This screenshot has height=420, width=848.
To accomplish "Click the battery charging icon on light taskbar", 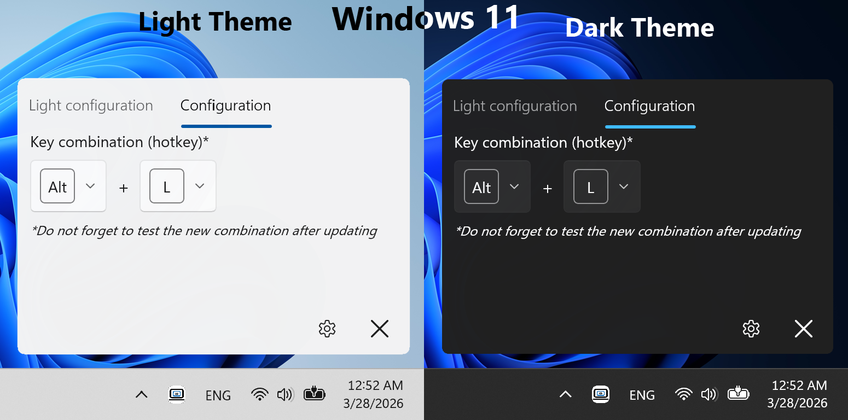I will tap(315, 394).
